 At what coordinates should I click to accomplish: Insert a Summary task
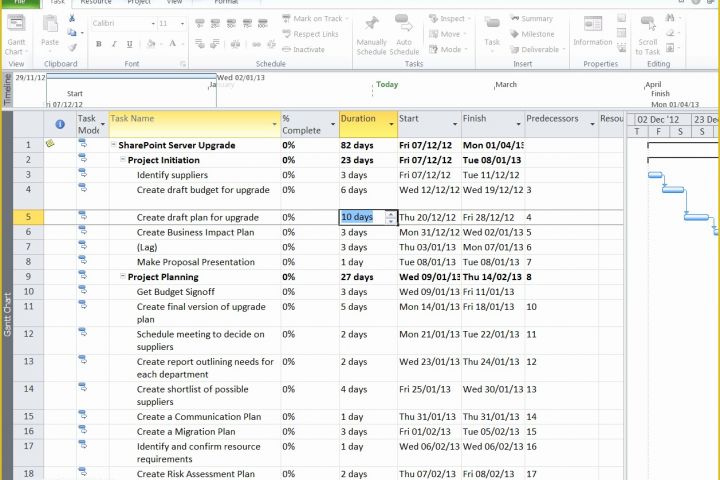(531, 18)
